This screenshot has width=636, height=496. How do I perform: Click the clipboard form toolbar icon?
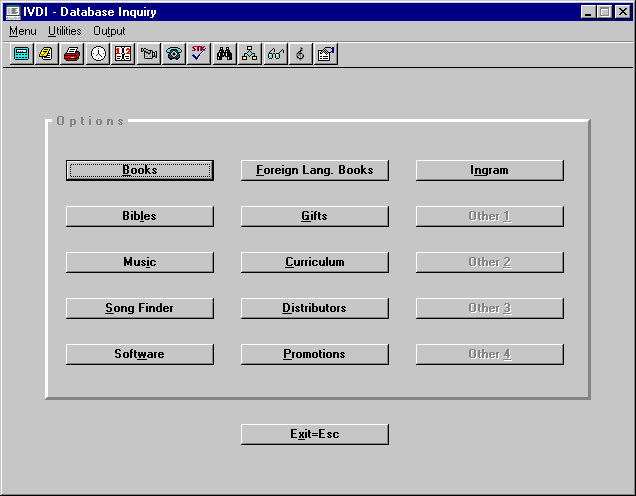point(326,54)
